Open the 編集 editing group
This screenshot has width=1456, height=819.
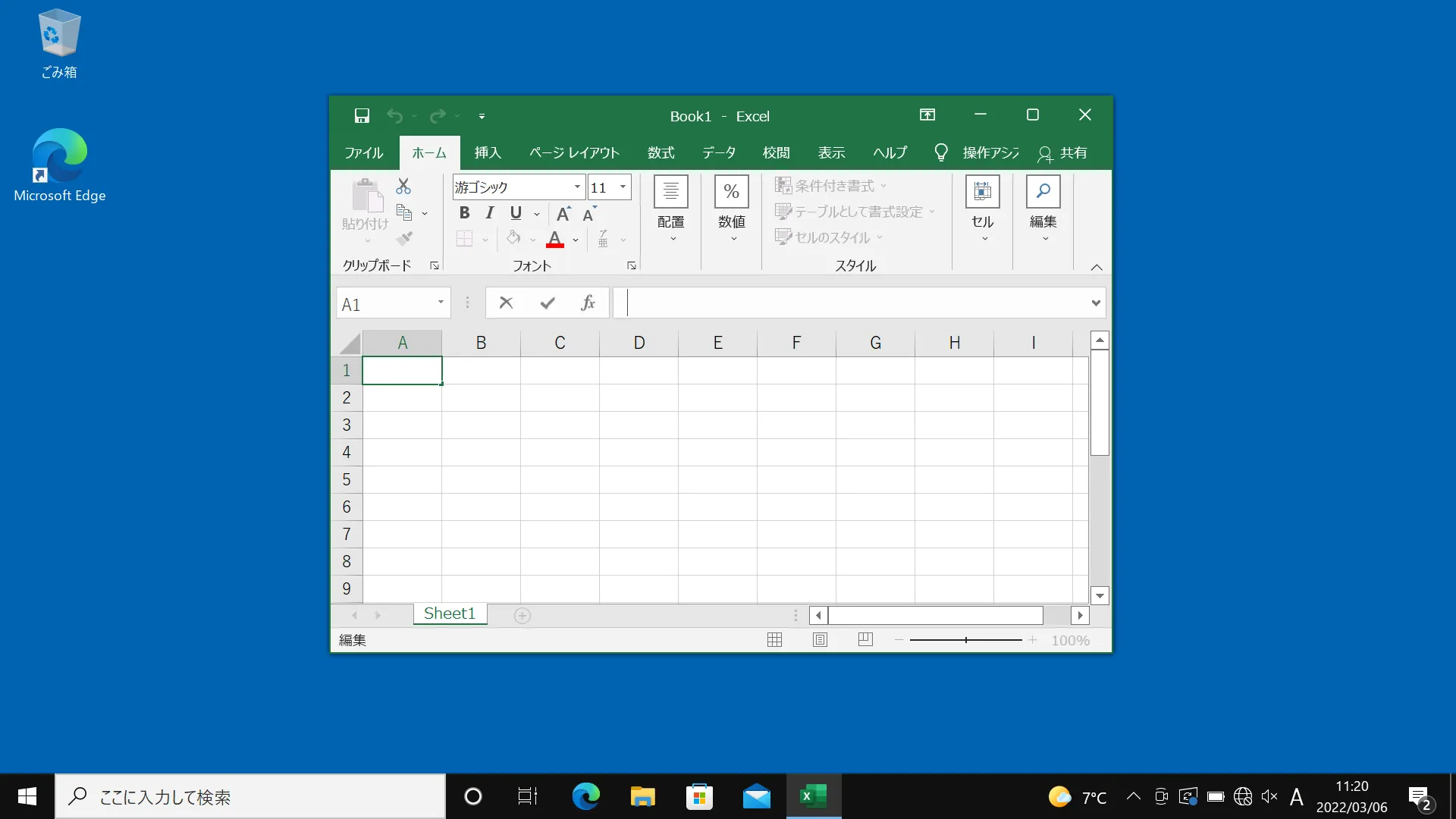[x=1043, y=209]
